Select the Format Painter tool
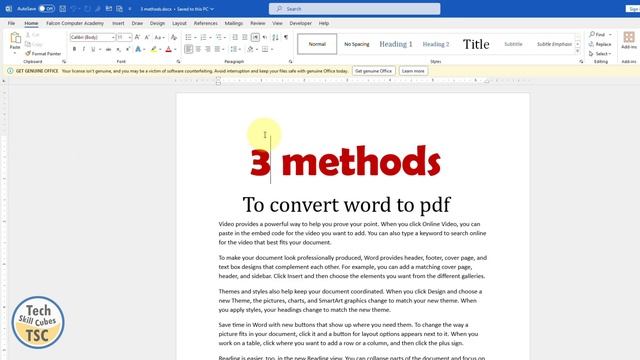Screen dimensions: 640x360 click(x=43, y=53)
